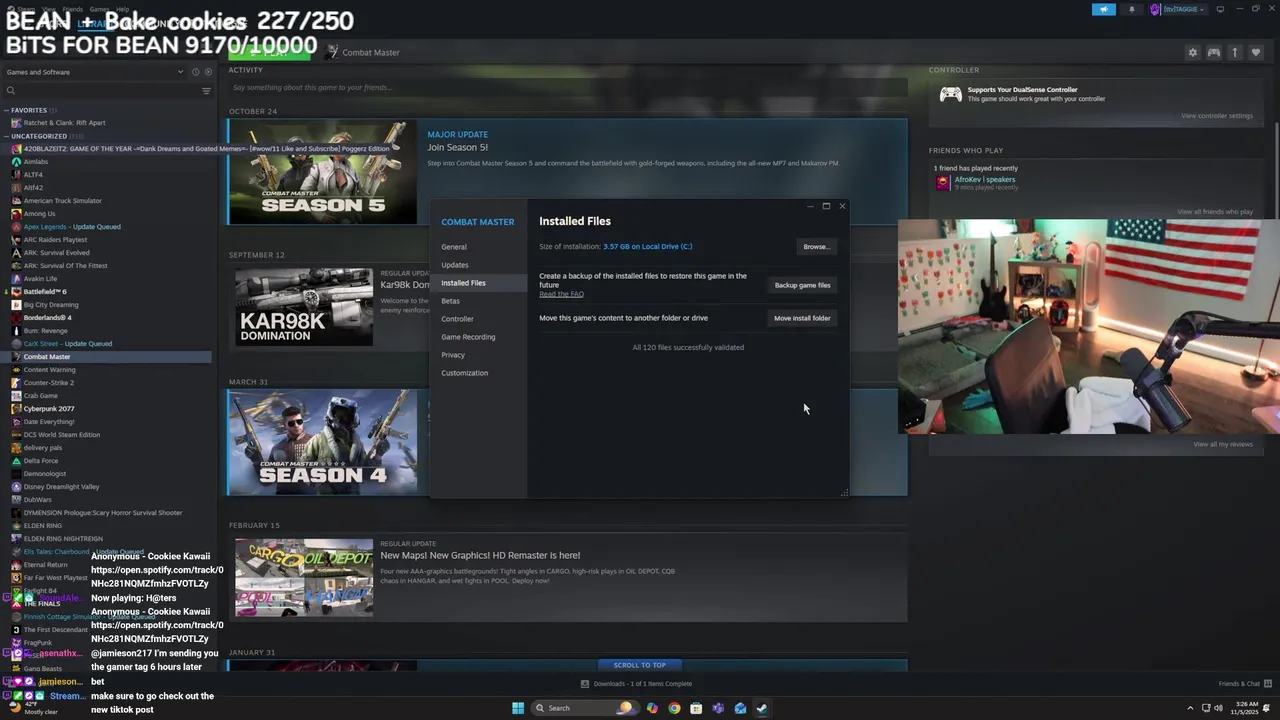The width and height of the screenshot is (1280, 720).
Task: Open the library advanced filter icon
Action: coord(207,91)
